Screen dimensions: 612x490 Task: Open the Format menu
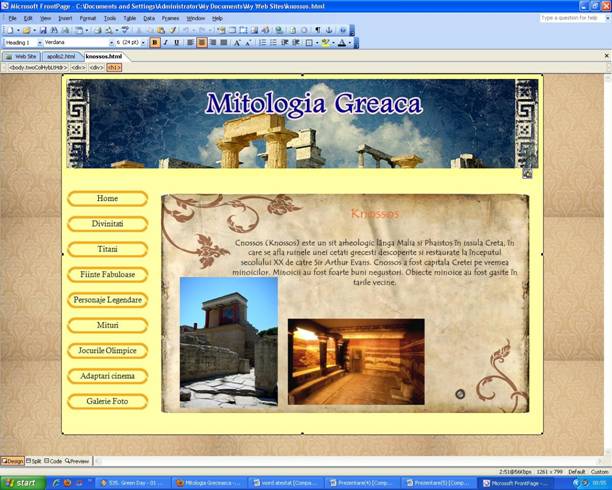[87, 18]
